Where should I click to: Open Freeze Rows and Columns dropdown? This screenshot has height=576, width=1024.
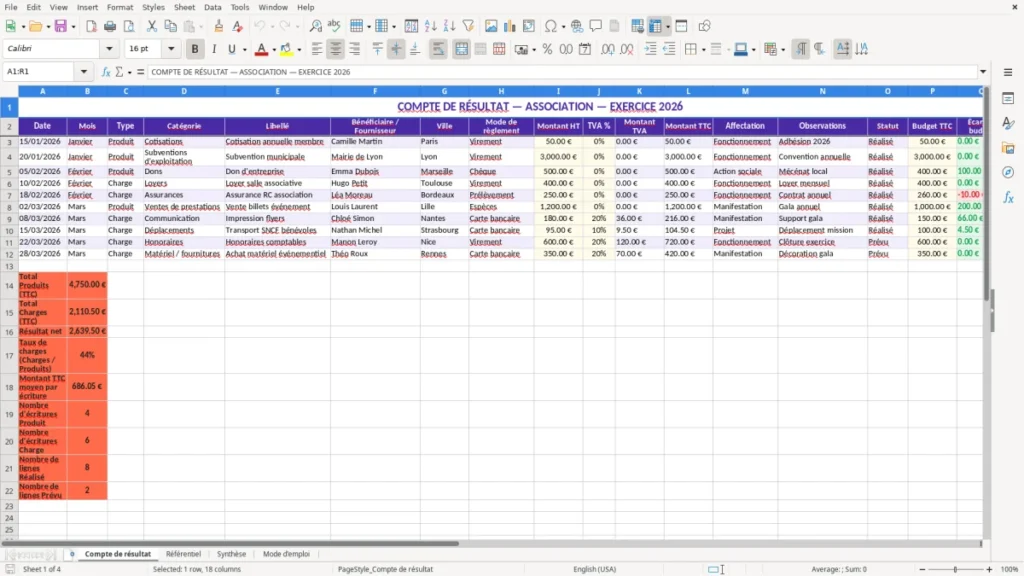point(667,27)
